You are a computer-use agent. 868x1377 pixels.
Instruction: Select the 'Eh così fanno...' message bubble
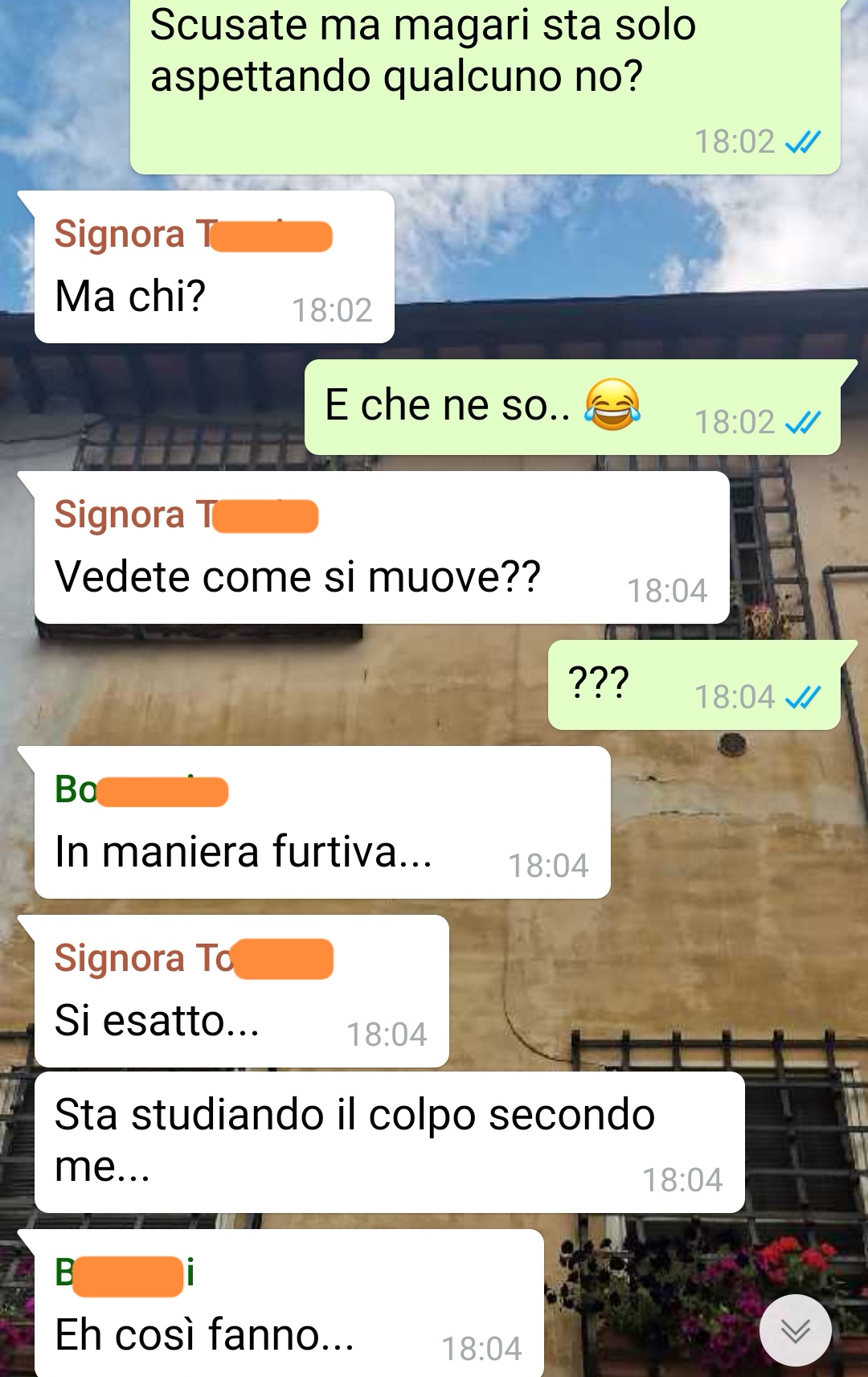tap(289, 1303)
